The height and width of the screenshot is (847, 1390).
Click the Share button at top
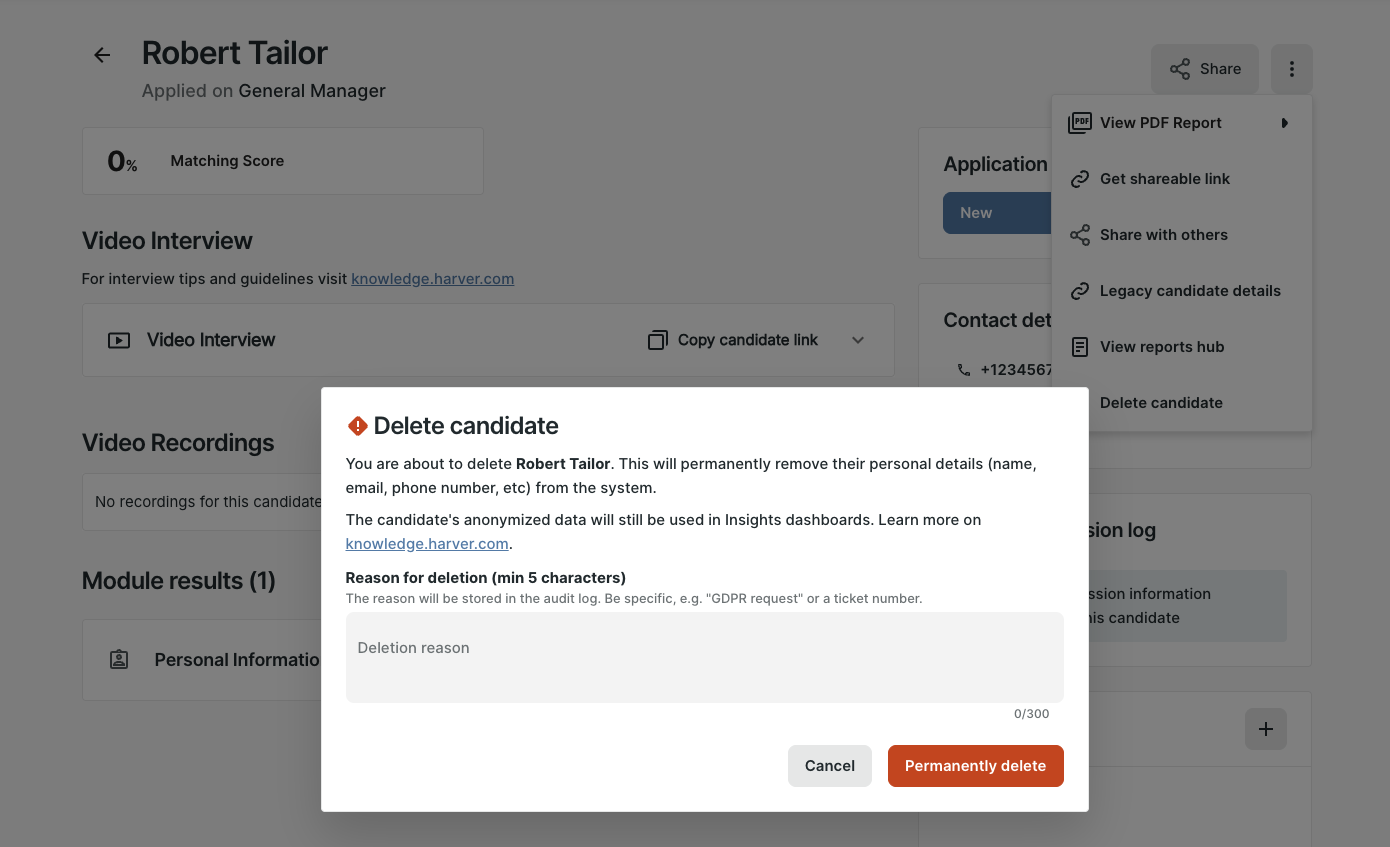tap(1204, 69)
